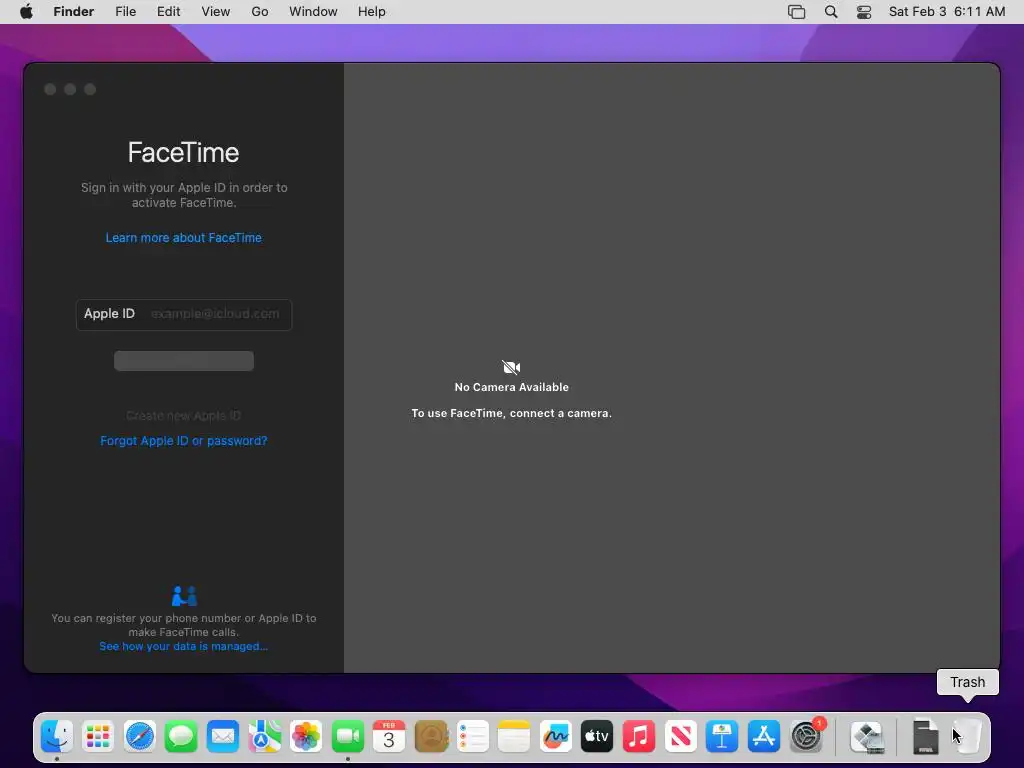Open the Go menu

point(260,12)
